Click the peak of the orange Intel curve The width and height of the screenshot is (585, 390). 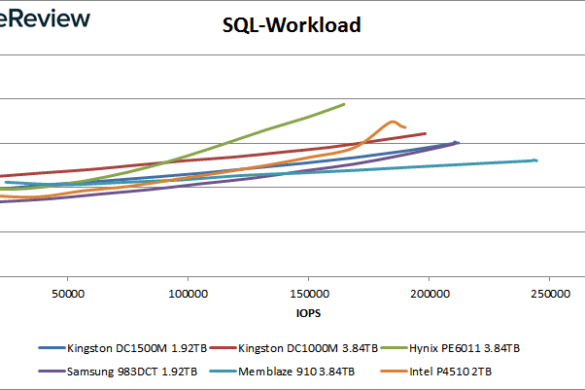pyautogui.click(x=392, y=121)
